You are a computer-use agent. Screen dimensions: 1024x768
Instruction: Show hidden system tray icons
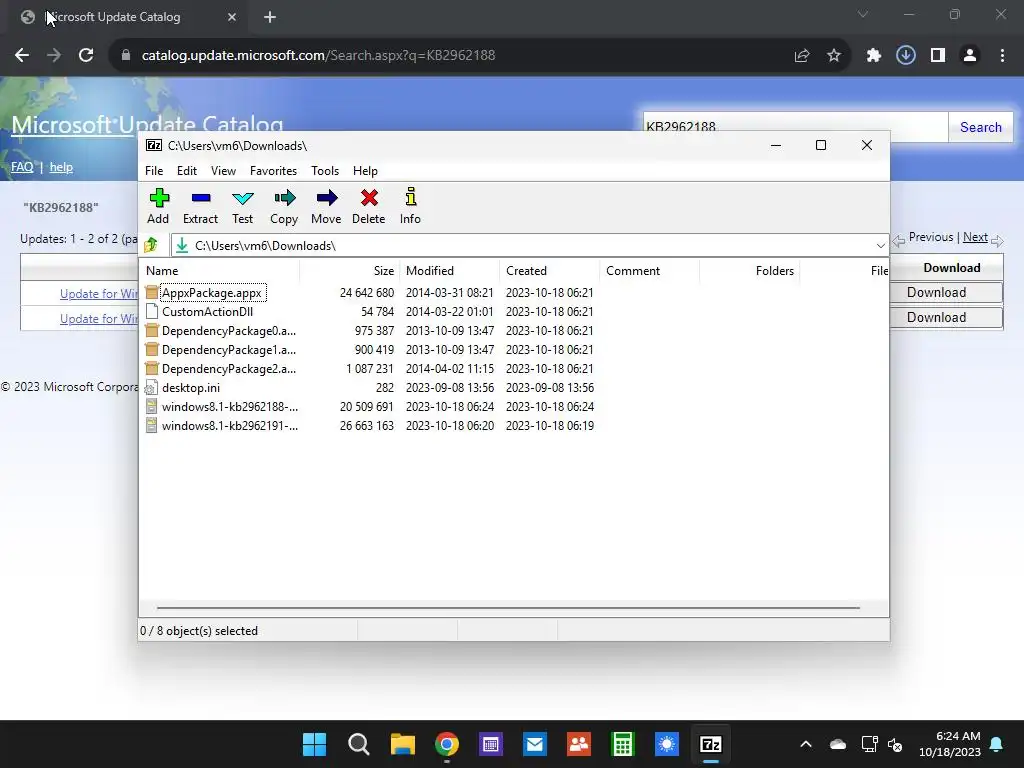806,744
